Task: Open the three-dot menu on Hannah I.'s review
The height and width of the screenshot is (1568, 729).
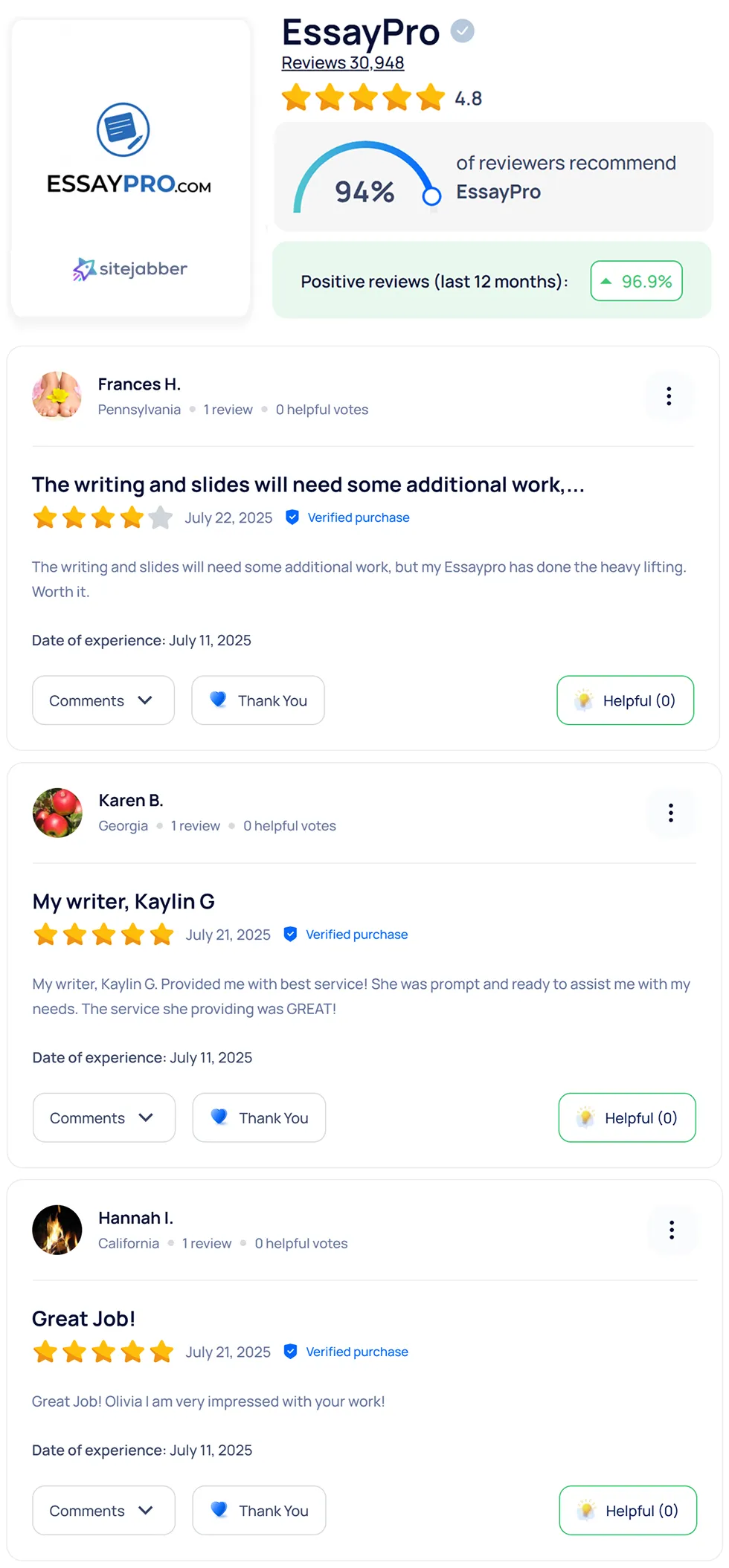Action: click(x=671, y=1230)
